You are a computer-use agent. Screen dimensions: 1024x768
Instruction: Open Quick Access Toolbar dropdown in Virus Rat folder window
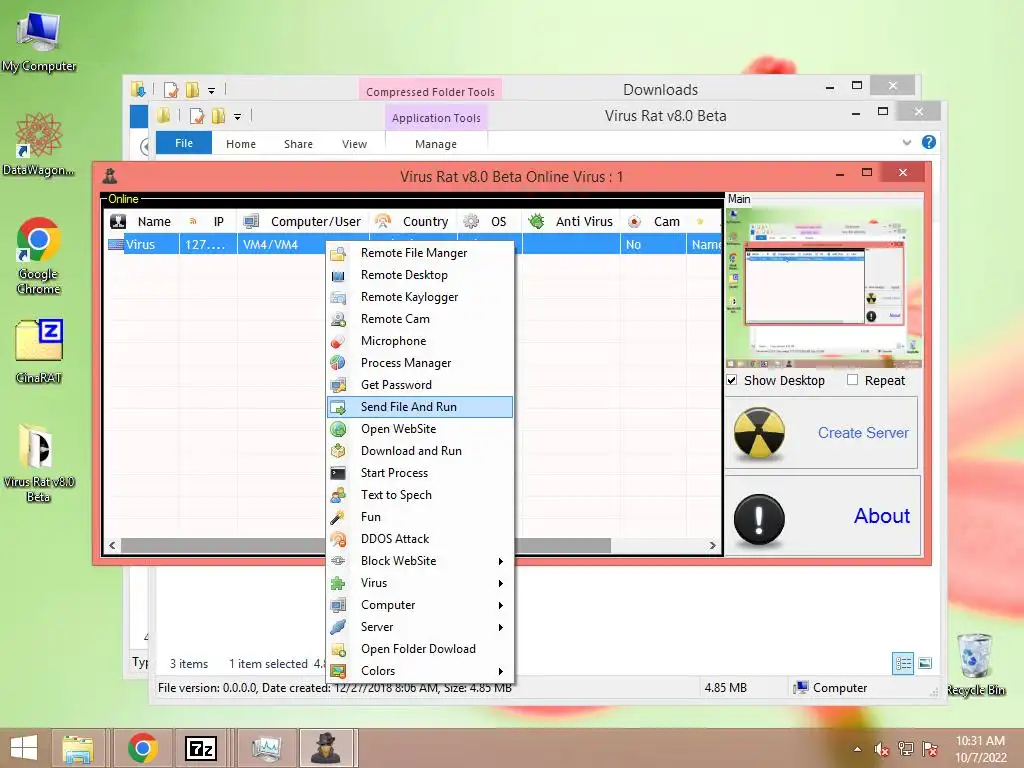point(238,117)
